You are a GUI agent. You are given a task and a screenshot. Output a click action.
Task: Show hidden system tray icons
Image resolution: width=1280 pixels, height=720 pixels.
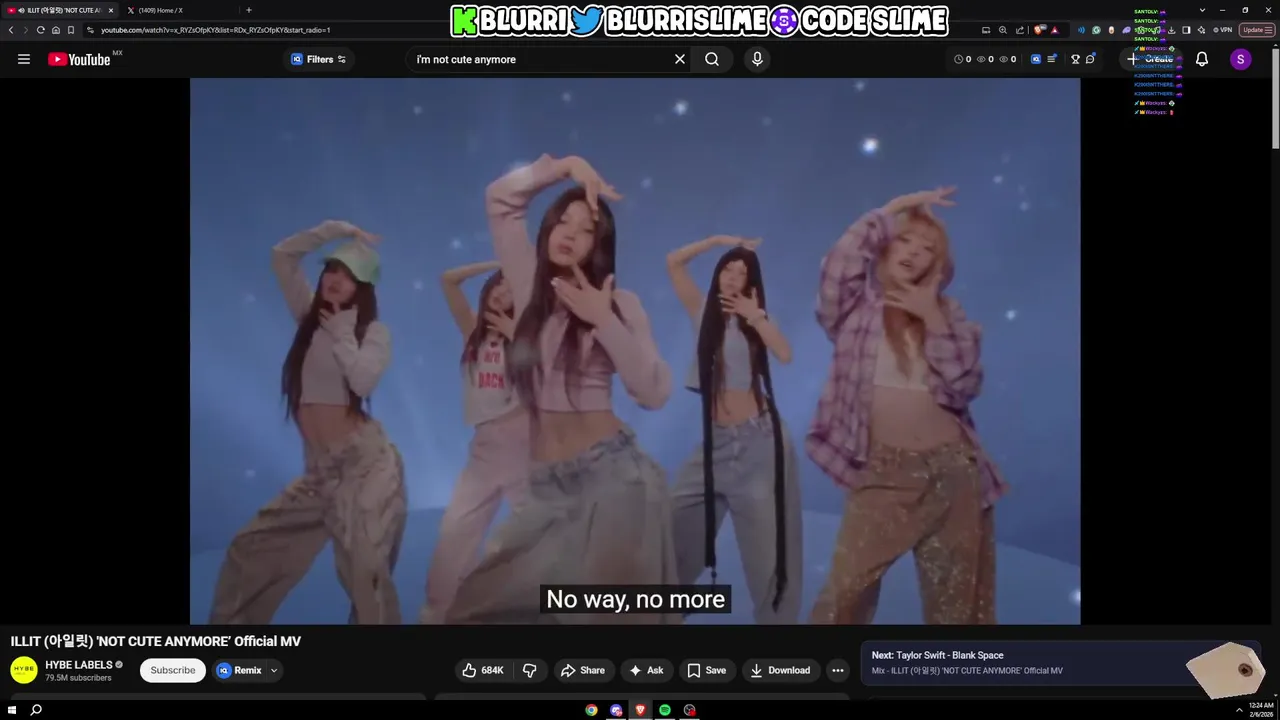(x=1240, y=710)
